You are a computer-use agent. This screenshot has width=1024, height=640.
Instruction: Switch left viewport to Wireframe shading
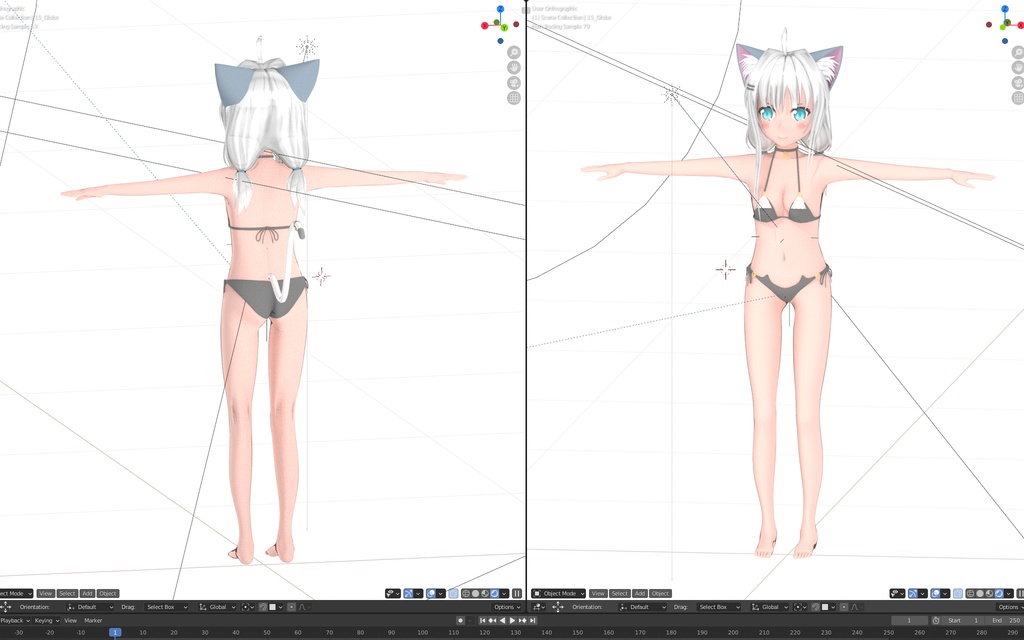click(x=465, y=593)
